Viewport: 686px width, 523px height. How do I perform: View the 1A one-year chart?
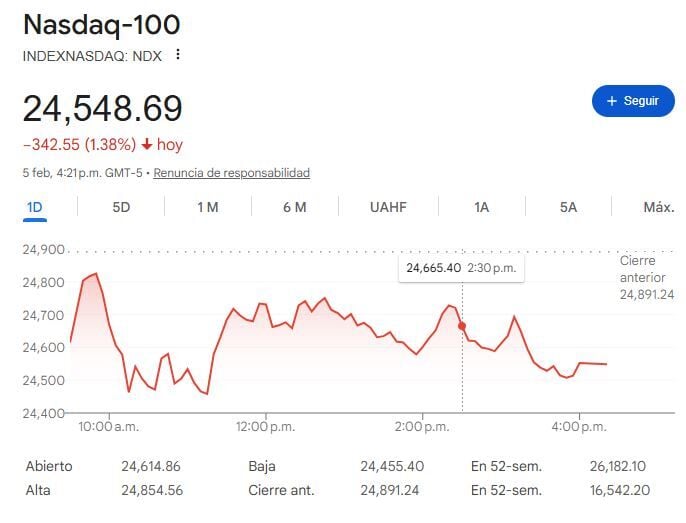[482, 207]
